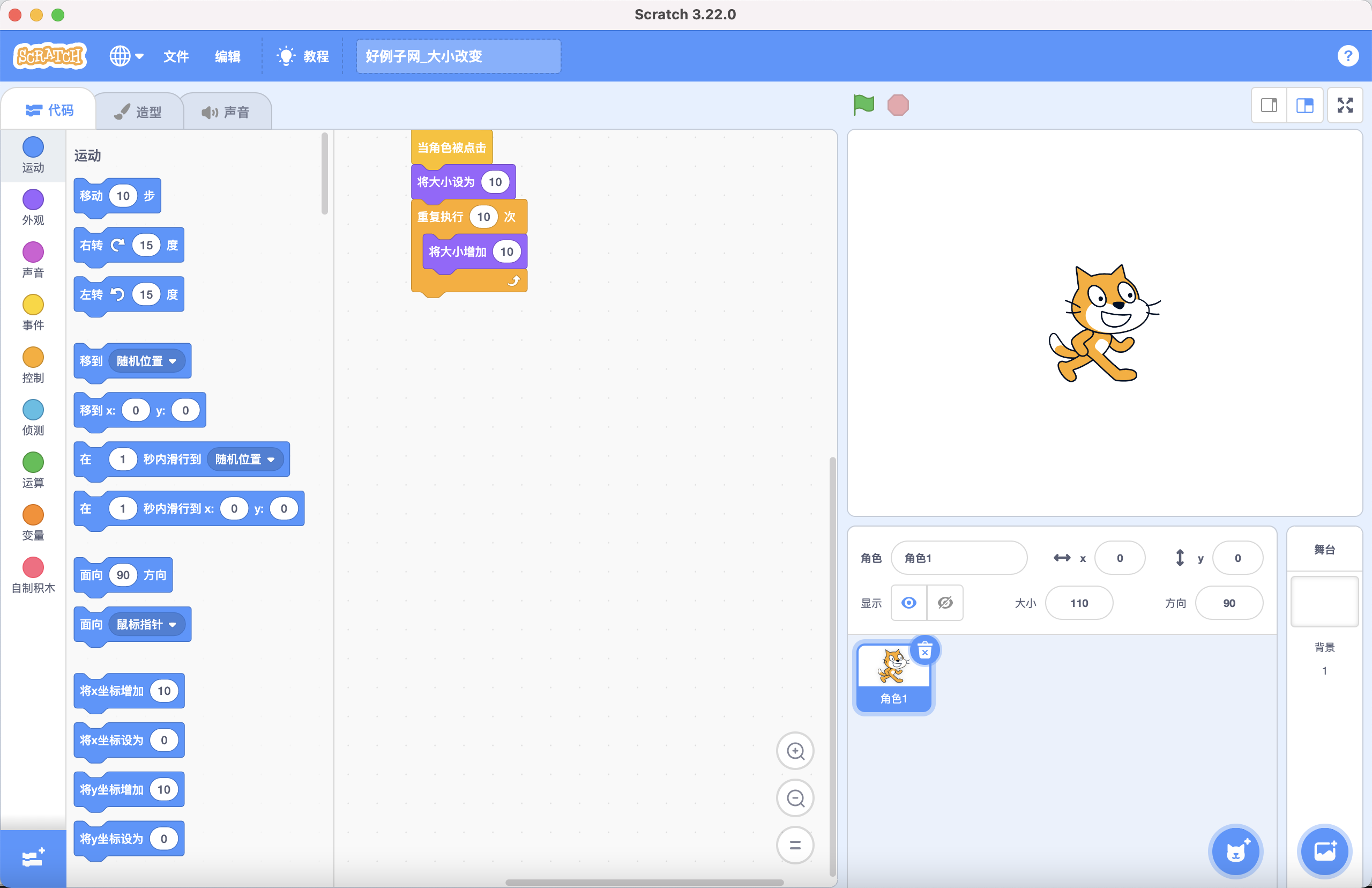1372x888 pixels.
Task: Open the help question mark icon
Action: tap(1347, 56)
